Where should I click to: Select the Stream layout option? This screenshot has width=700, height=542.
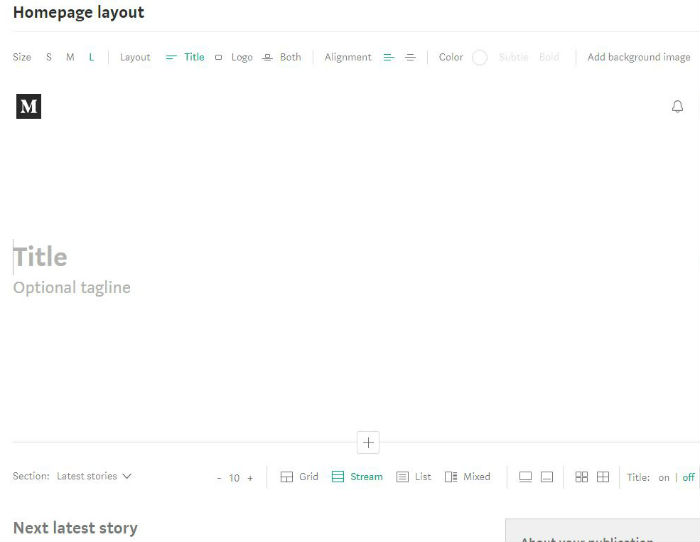[357, 477]
